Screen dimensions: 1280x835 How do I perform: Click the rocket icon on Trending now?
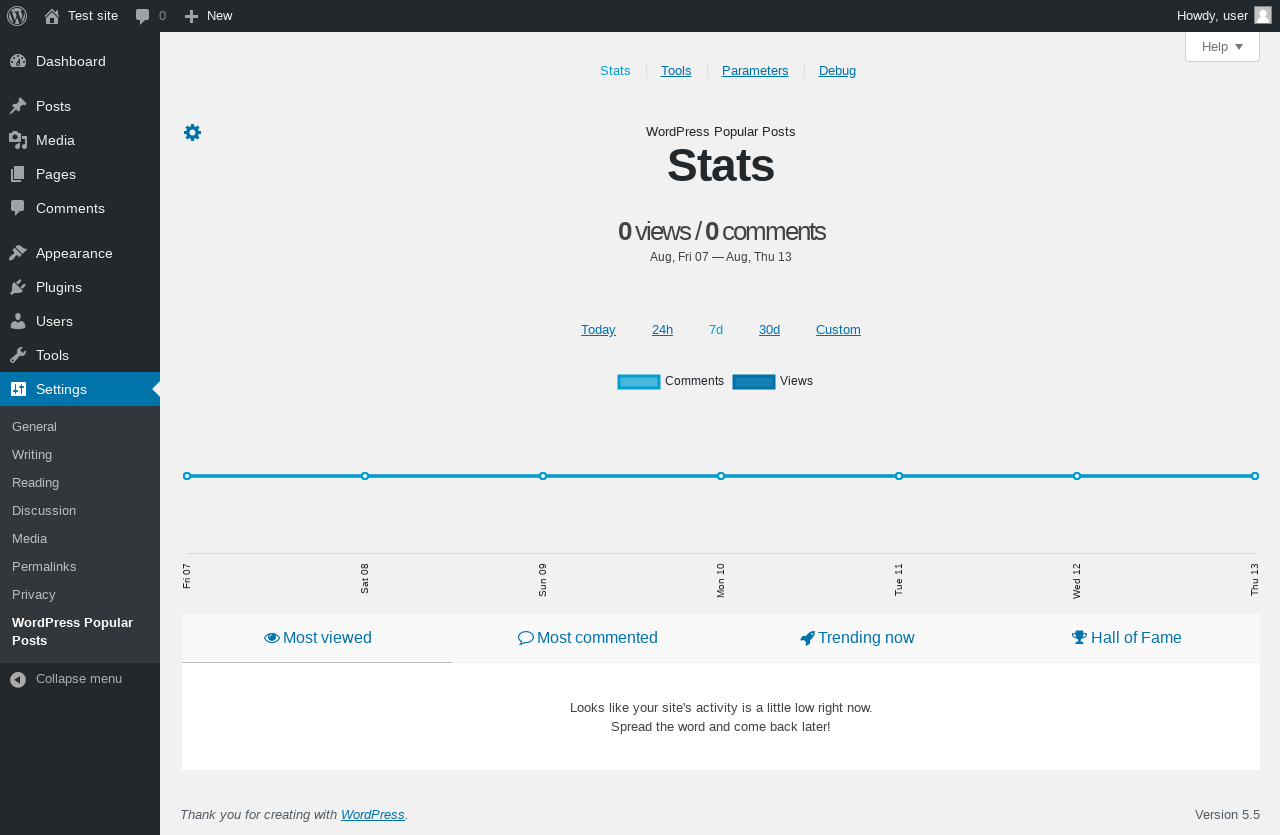[808, 638]
